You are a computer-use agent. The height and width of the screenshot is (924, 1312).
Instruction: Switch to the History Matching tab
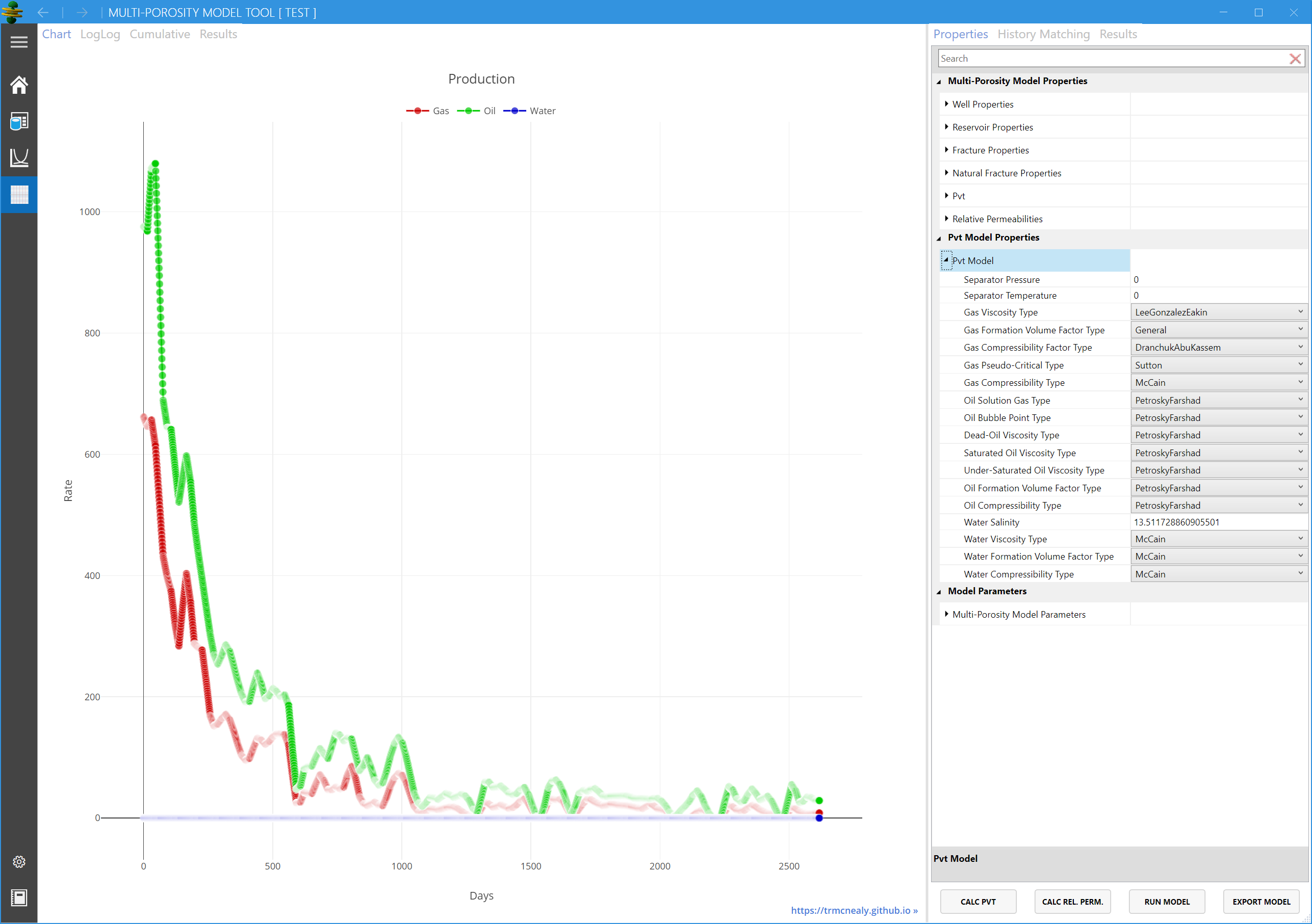tap(1043, 34)
